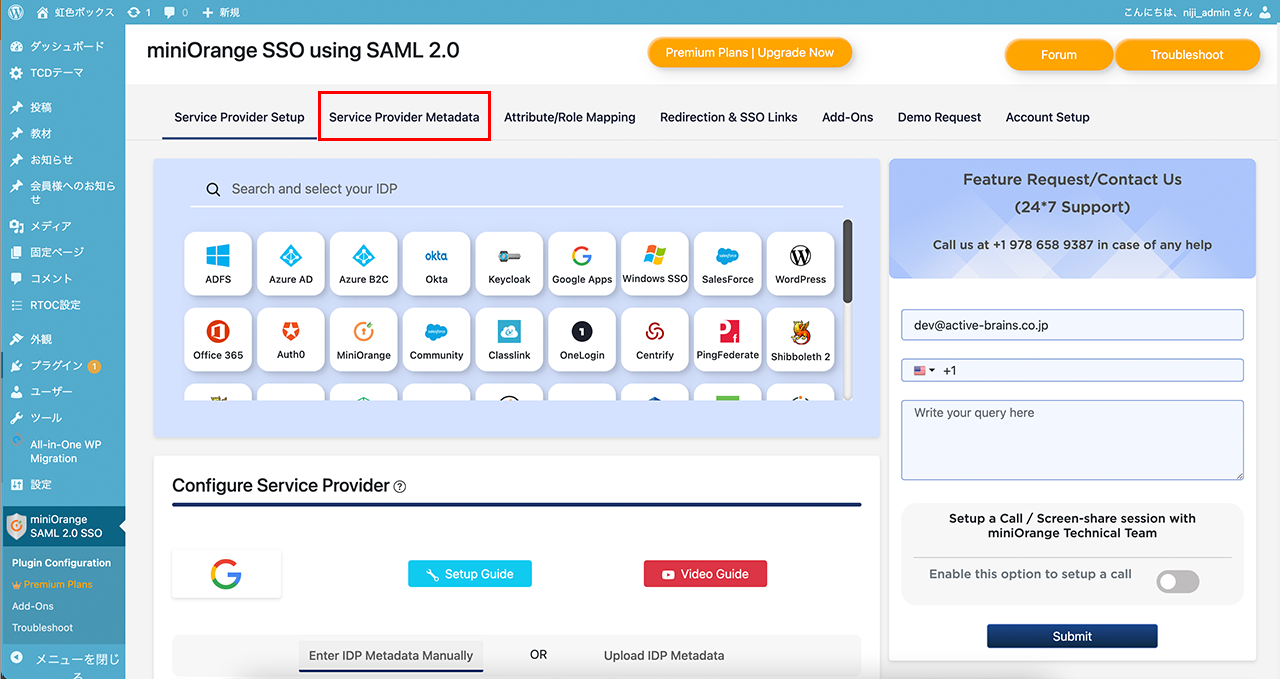Select Upload IDP Metadata option
The height and width of the screenshot is (679, 1280).
click(x=664, y=656)
